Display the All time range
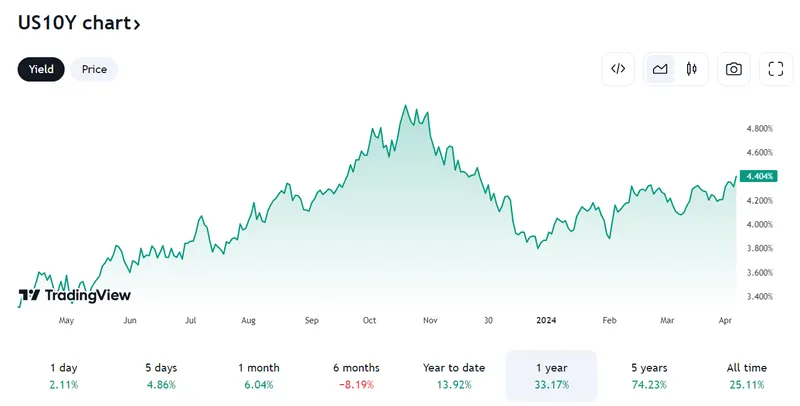The width and height of the screenshot is (800, 406). point(746,375)
